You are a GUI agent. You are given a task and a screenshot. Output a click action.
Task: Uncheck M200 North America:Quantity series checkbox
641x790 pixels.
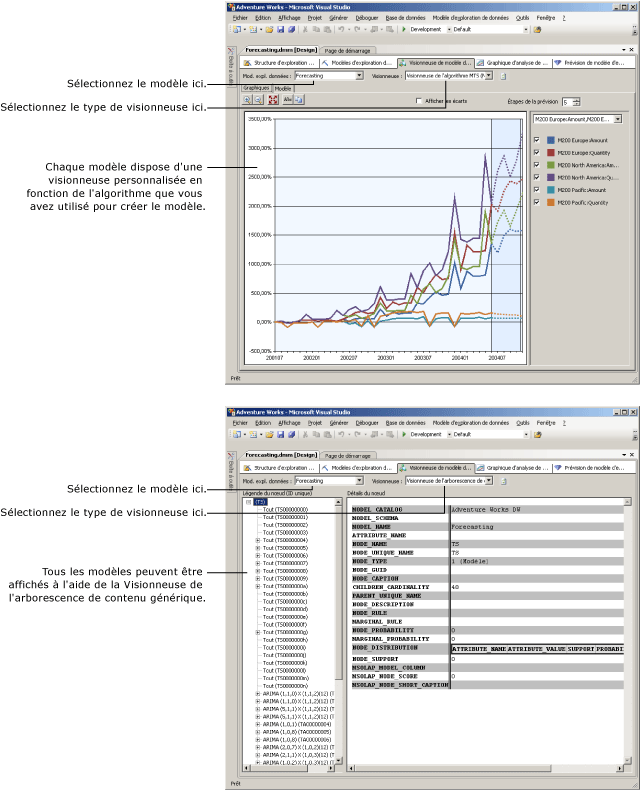pos(537,177)
